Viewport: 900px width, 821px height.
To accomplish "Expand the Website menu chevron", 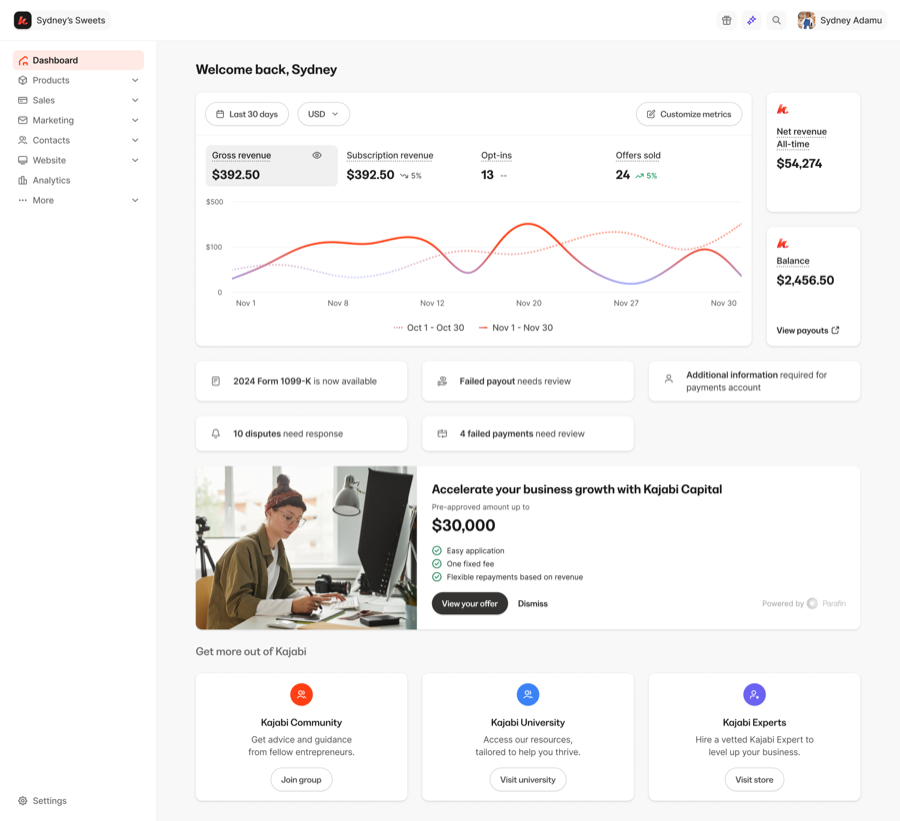I will 135,160.
